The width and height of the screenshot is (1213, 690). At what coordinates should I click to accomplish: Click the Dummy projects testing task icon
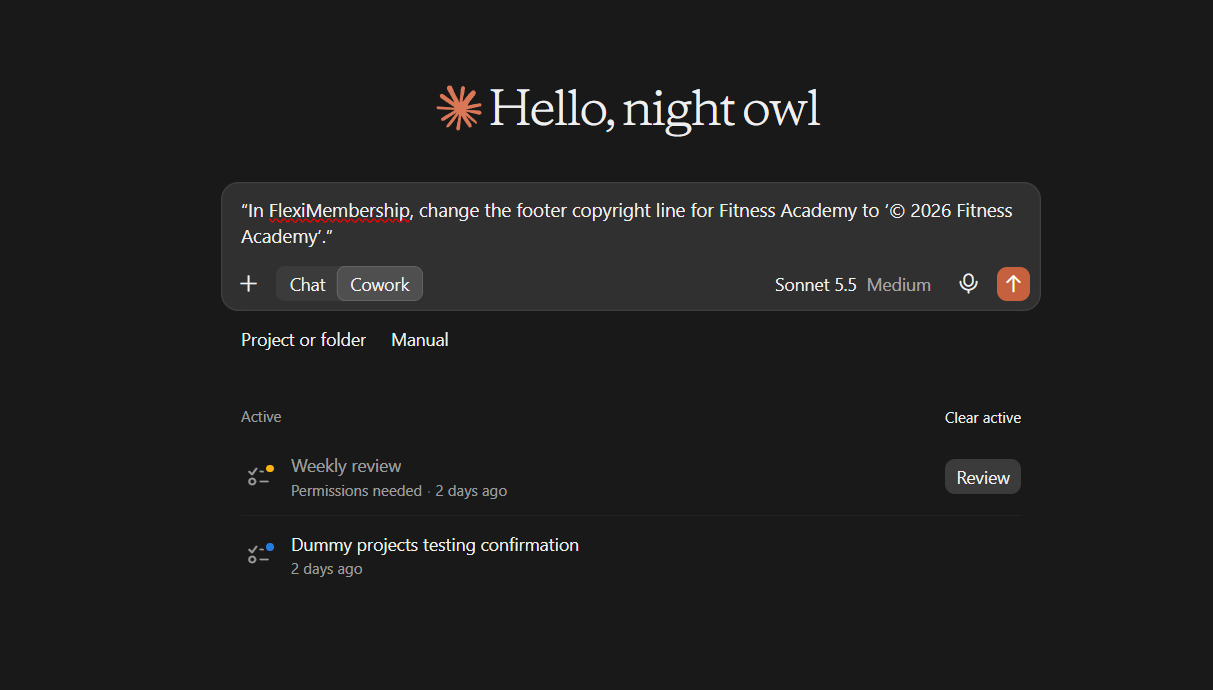pyautogui.click(x=260, y=554)
